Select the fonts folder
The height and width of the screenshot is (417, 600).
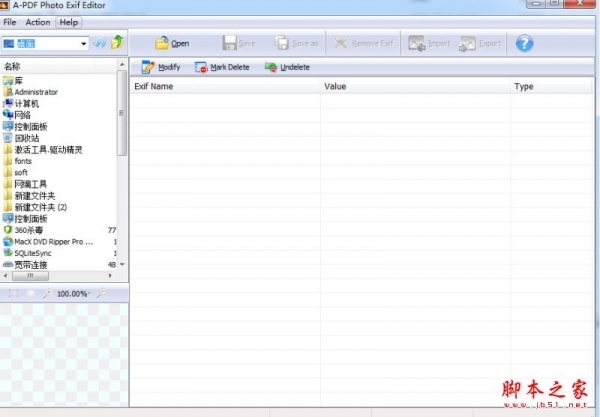pyautogui.click(x=23, y=161)
